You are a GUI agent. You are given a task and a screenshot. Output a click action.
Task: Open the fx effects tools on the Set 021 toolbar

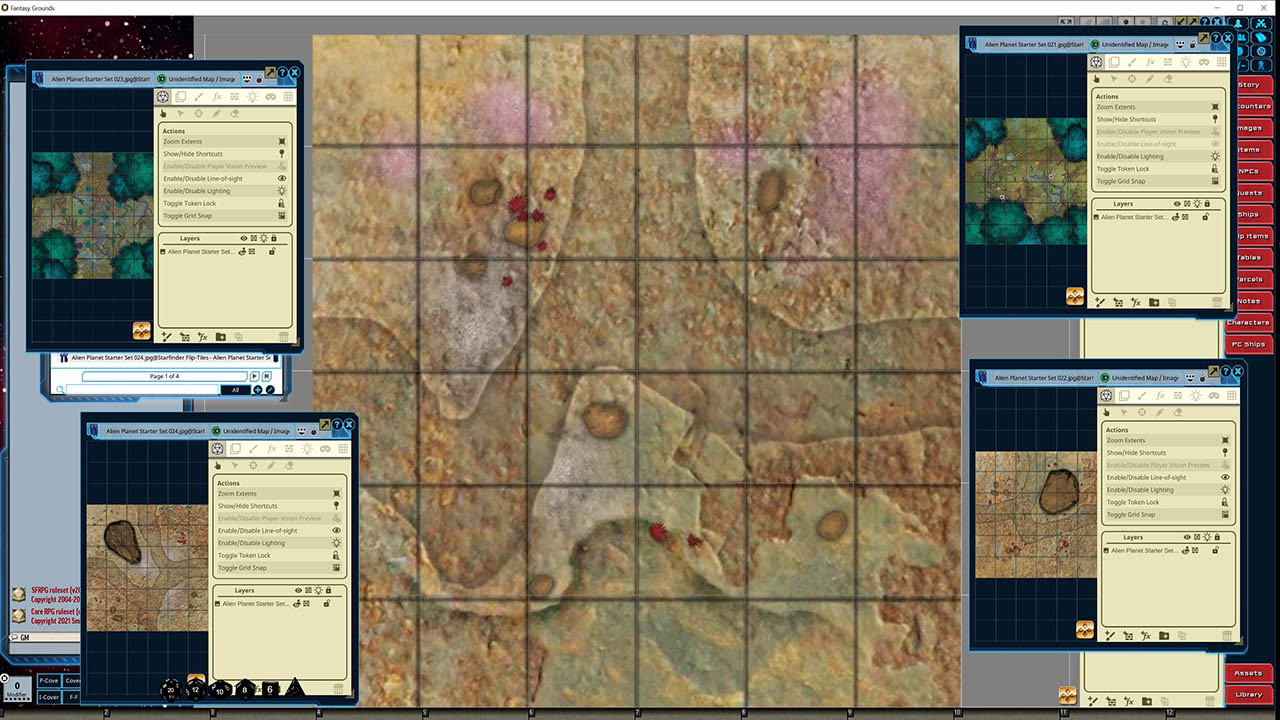click(1150, 62)
